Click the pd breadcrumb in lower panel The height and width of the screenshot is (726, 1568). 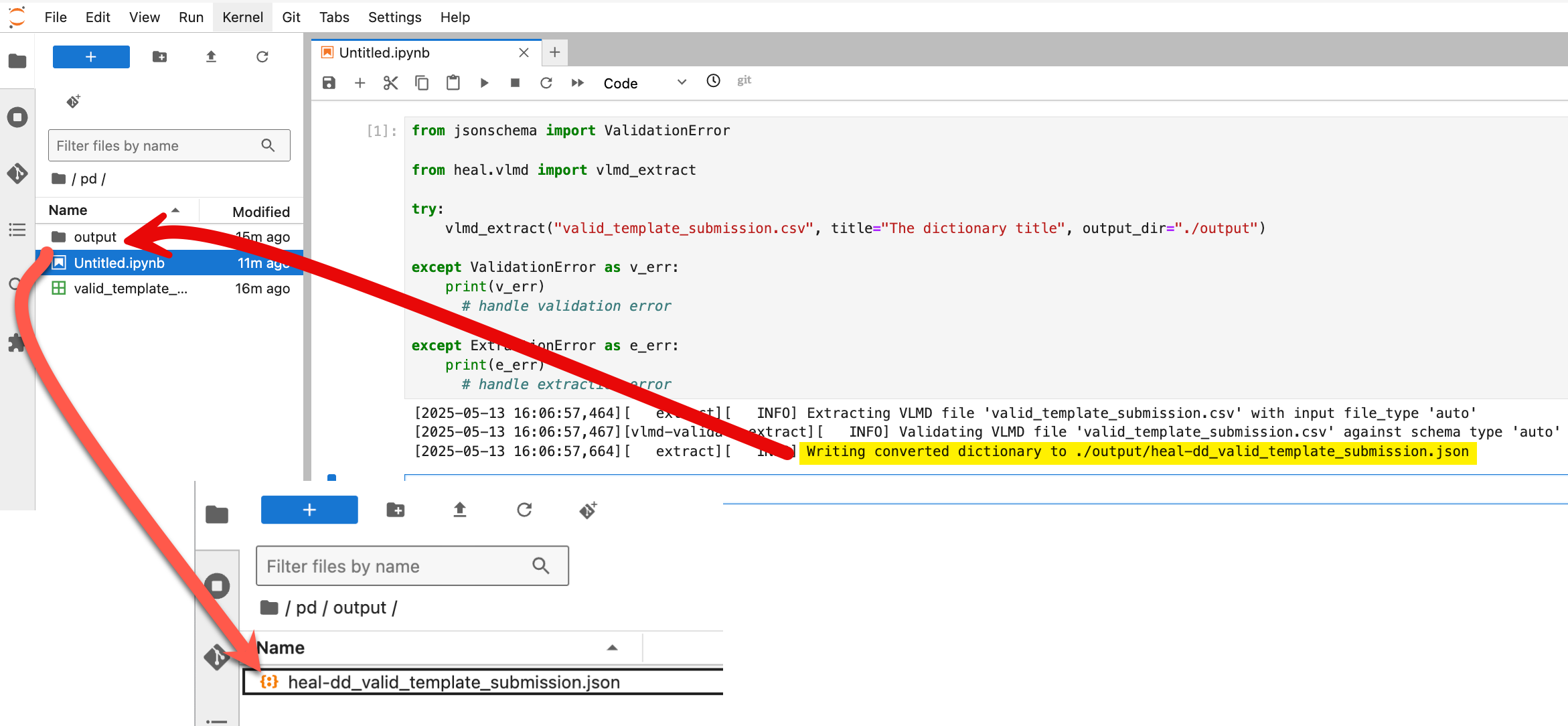pyautogui.click(x=306, y=607)
